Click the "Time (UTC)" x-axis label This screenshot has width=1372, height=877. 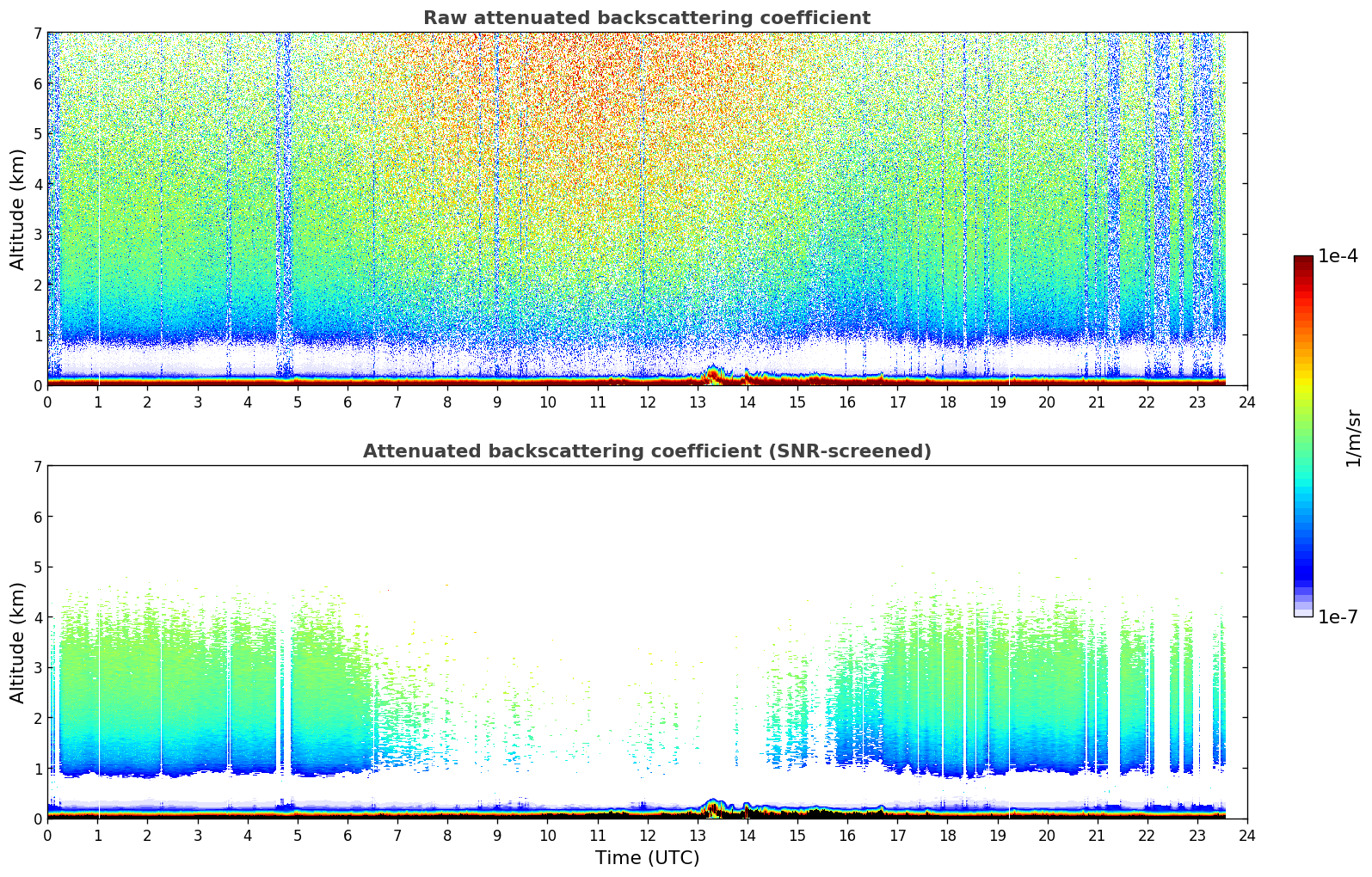(x=647, y=858)
